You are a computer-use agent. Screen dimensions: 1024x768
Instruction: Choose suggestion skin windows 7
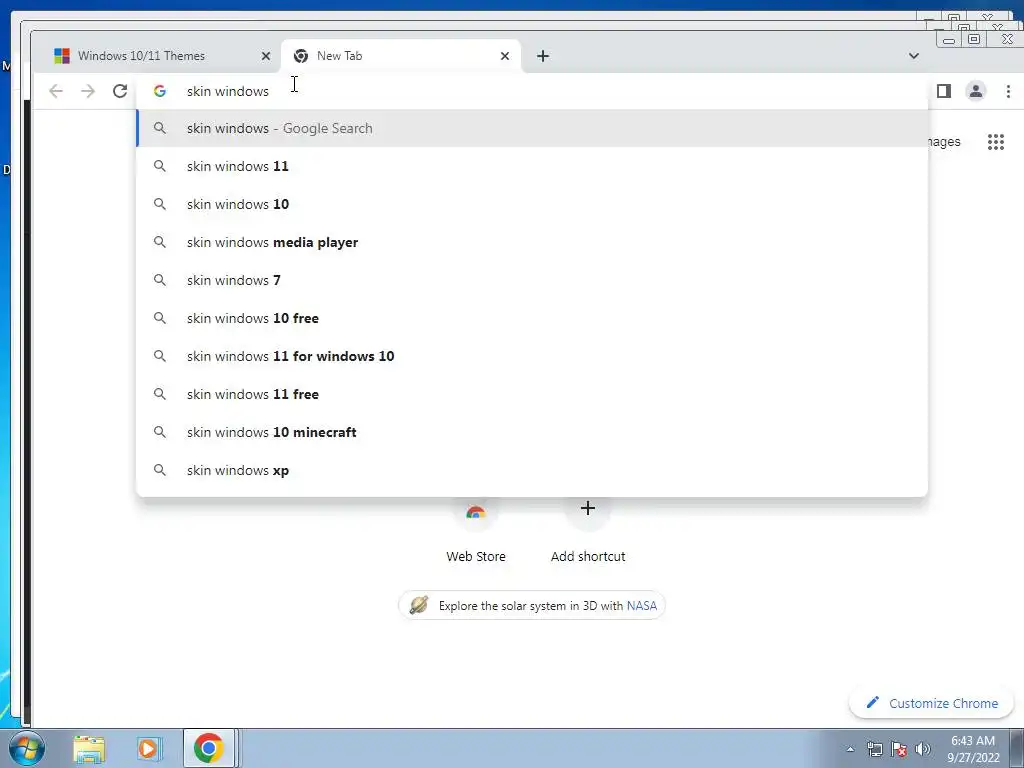[x=532, y=280]
